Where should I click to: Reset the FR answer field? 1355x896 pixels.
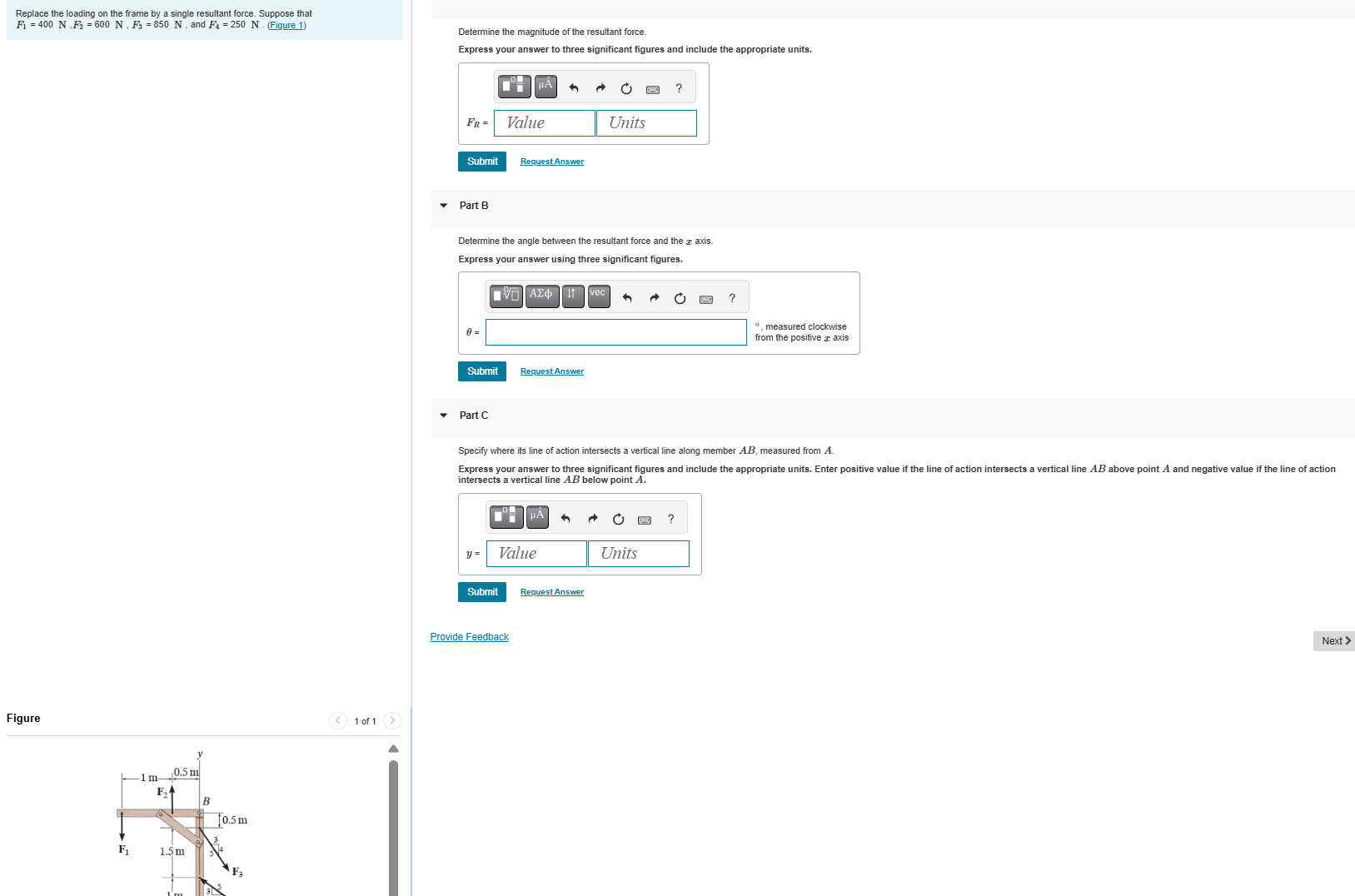point(626,88)
